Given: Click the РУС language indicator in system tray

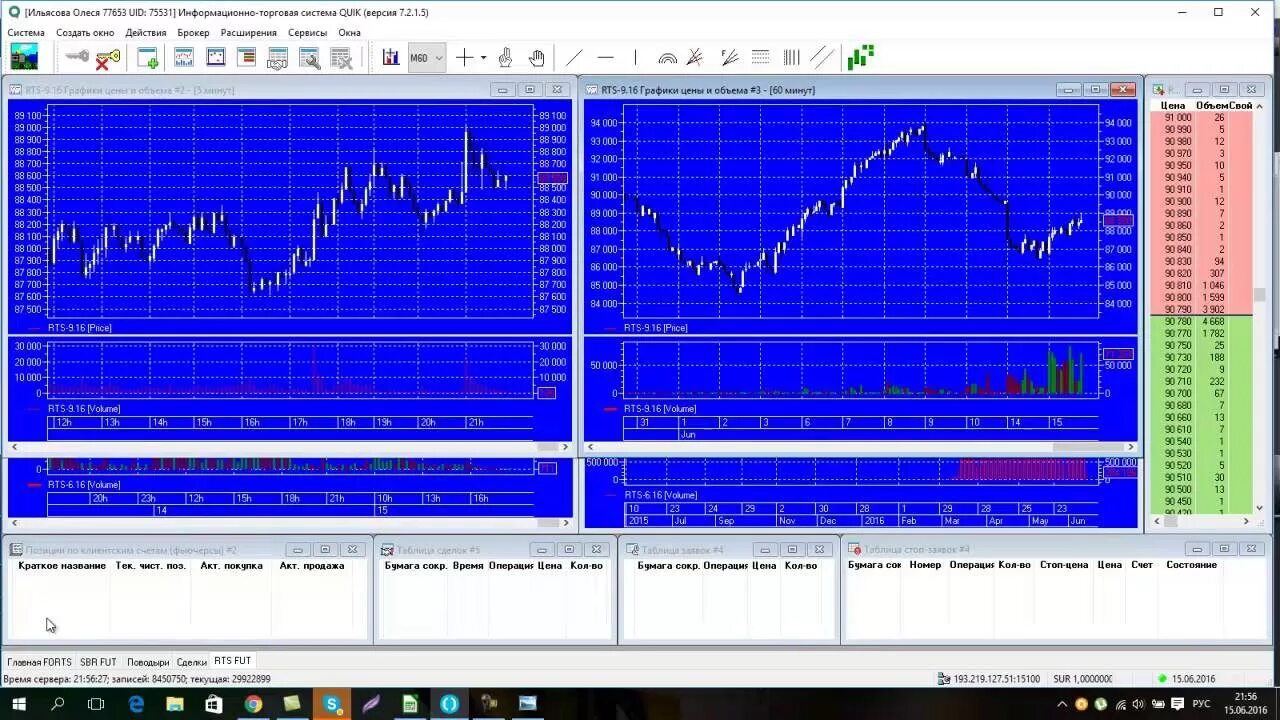Looking at the screenshot, I should 1202,704.
